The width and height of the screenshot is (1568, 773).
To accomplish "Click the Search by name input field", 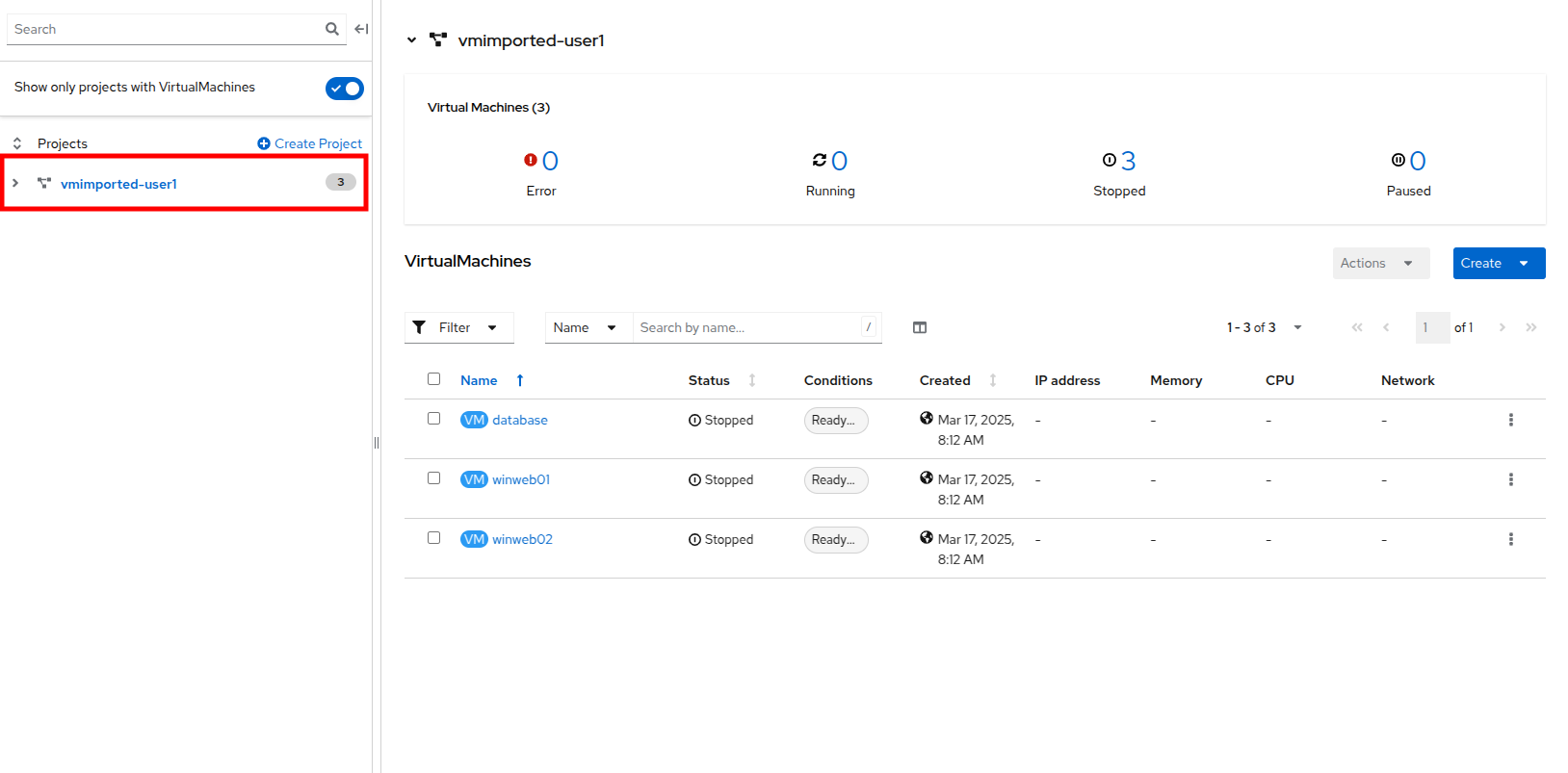I will pyautogui.click(x=746, y=327).
